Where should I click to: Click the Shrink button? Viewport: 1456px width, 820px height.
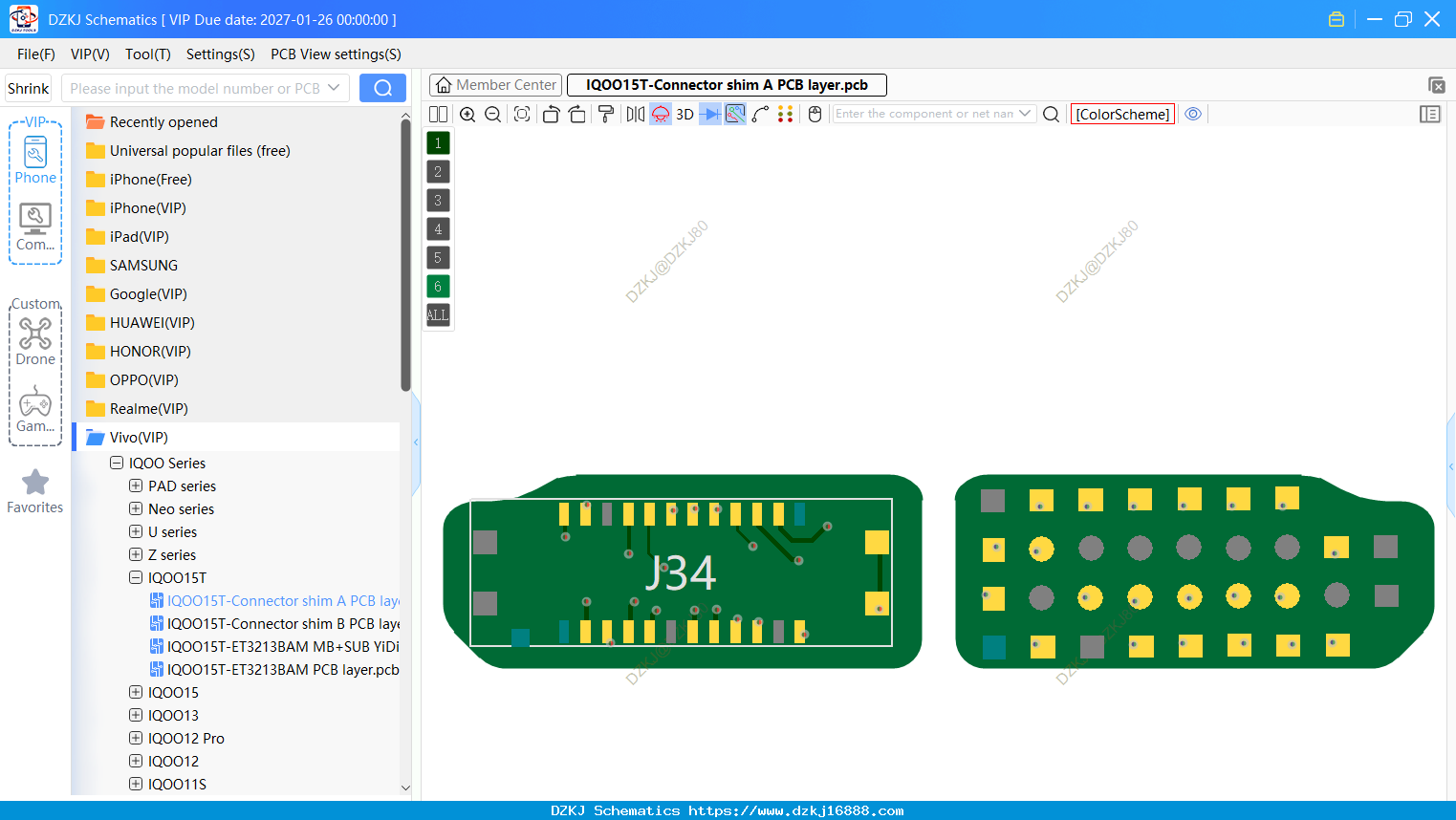coord(29,88)
